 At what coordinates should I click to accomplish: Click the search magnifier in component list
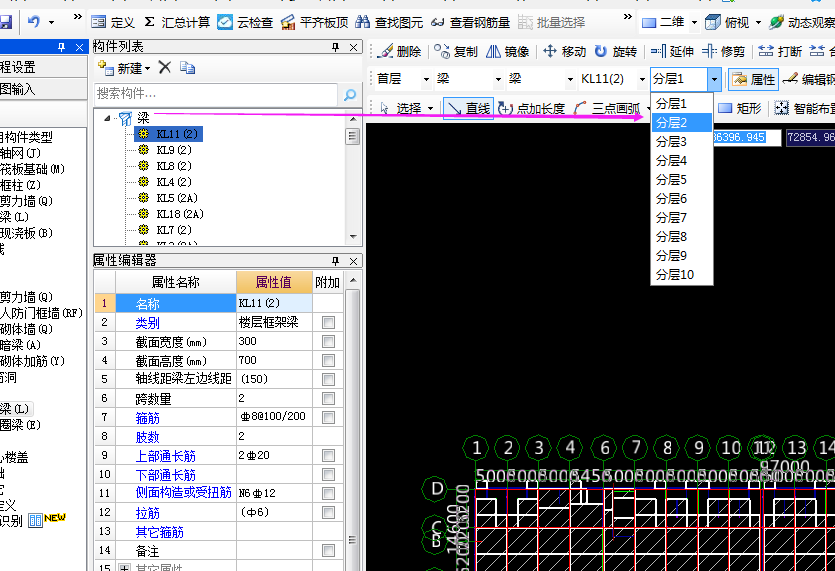pyautogui.click(x=350, y=95)
